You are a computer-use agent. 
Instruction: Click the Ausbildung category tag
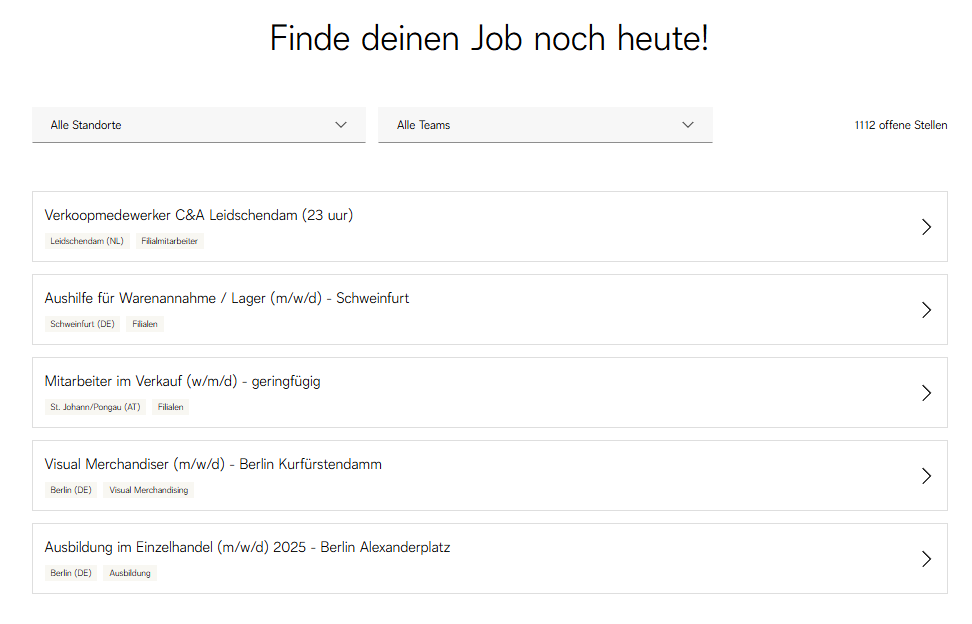(129, 573)
